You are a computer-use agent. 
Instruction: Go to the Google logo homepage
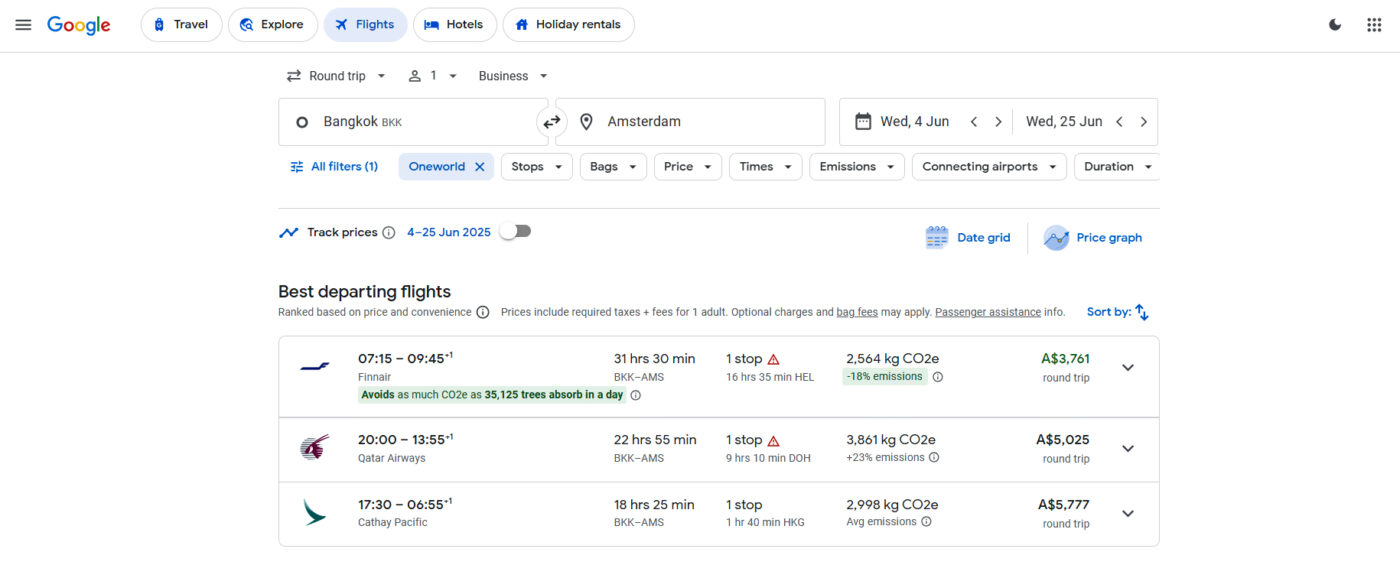(x=79, y=25)
